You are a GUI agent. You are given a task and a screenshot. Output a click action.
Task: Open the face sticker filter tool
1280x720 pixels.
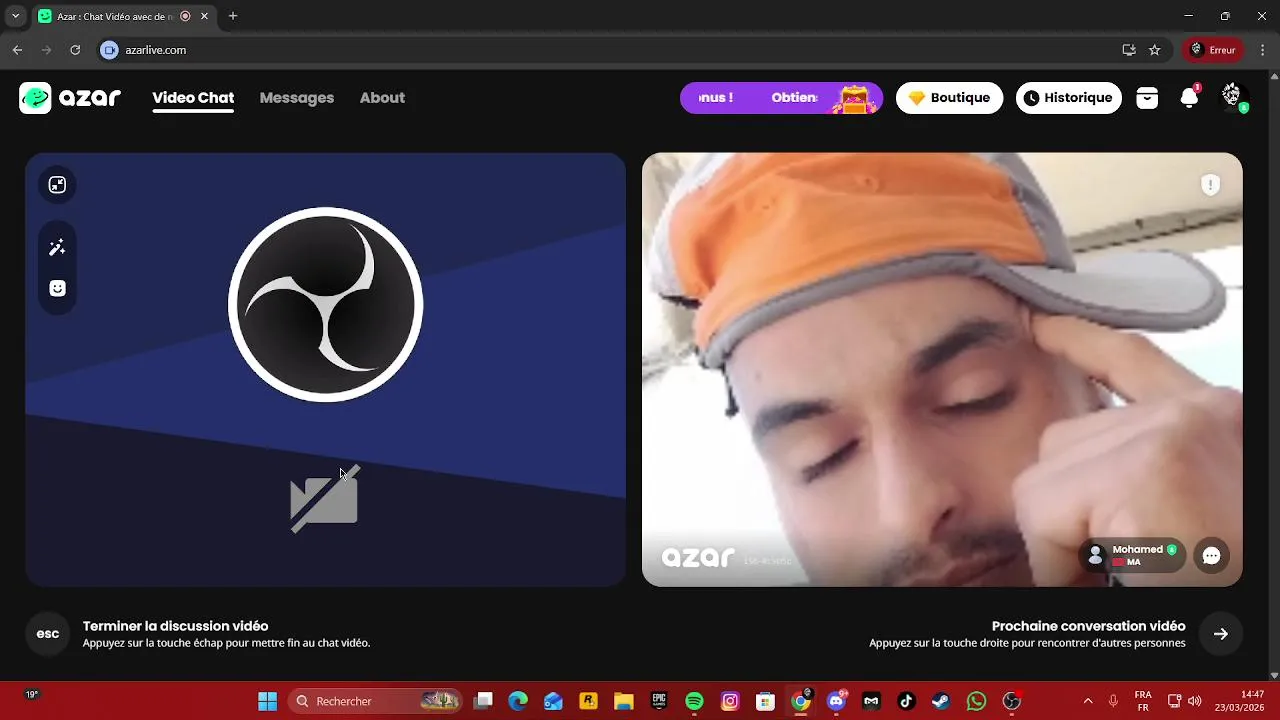(57, 289)
